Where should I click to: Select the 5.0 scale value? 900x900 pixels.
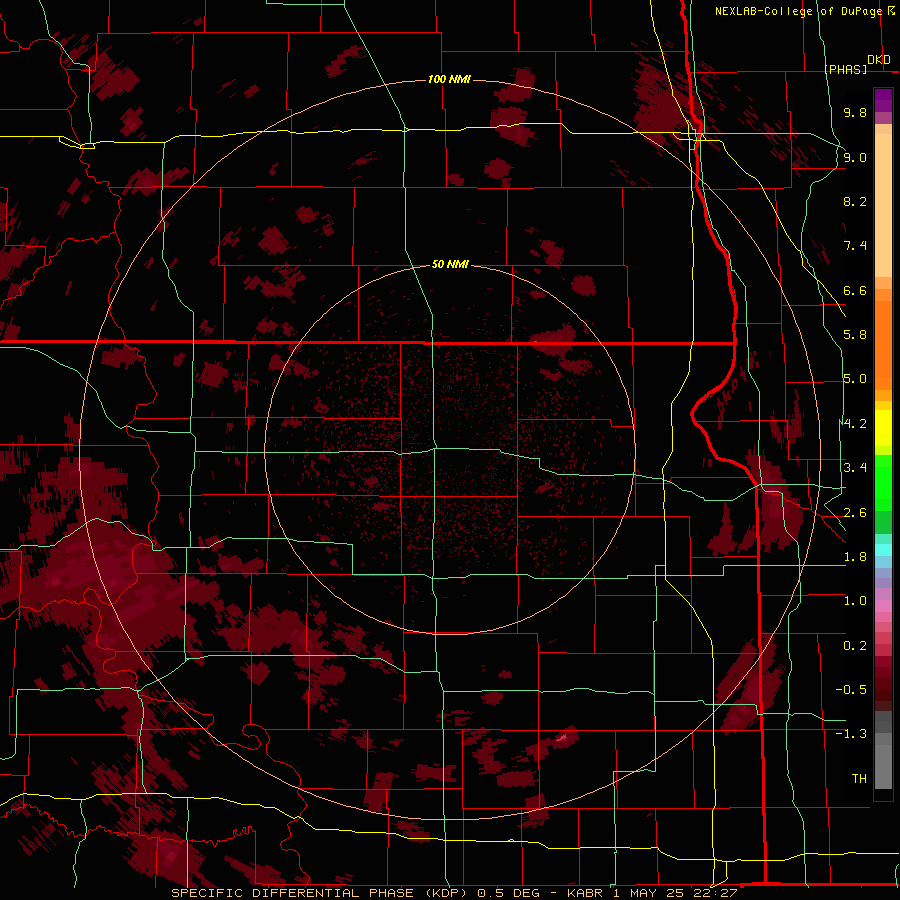855,379
